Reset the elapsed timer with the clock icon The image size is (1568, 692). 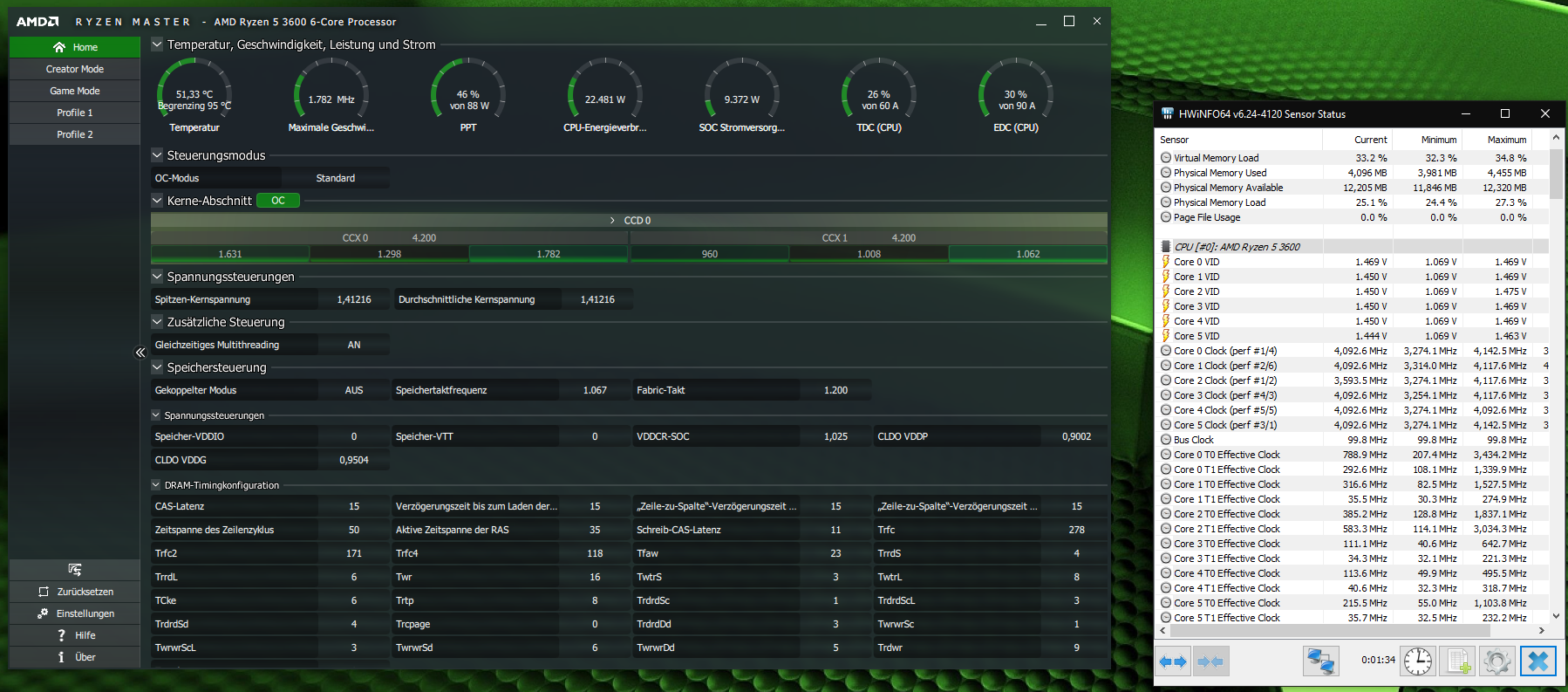pos(1418,661)
